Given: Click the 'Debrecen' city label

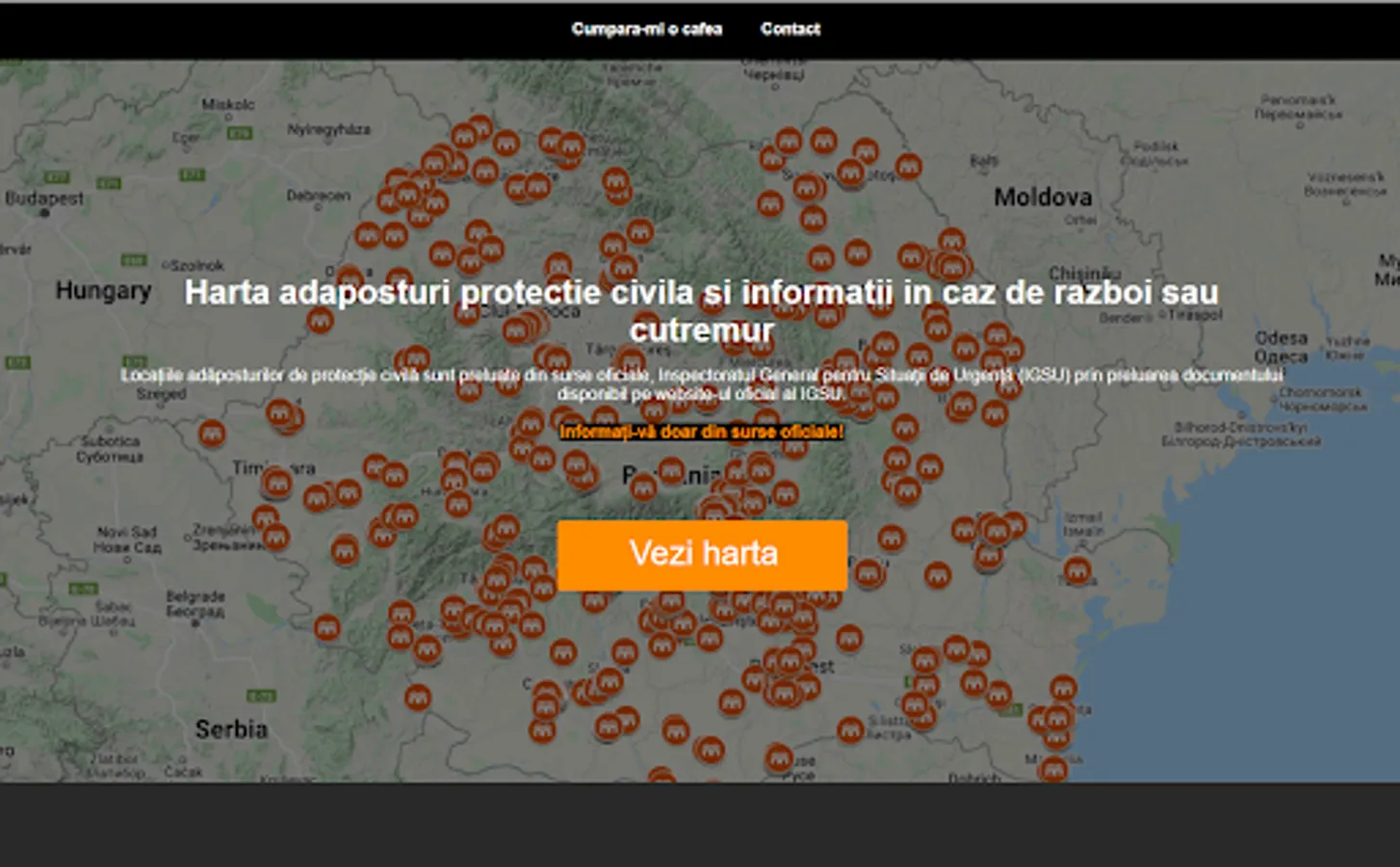Looking at the screenshot, I should tap(318, 196).
